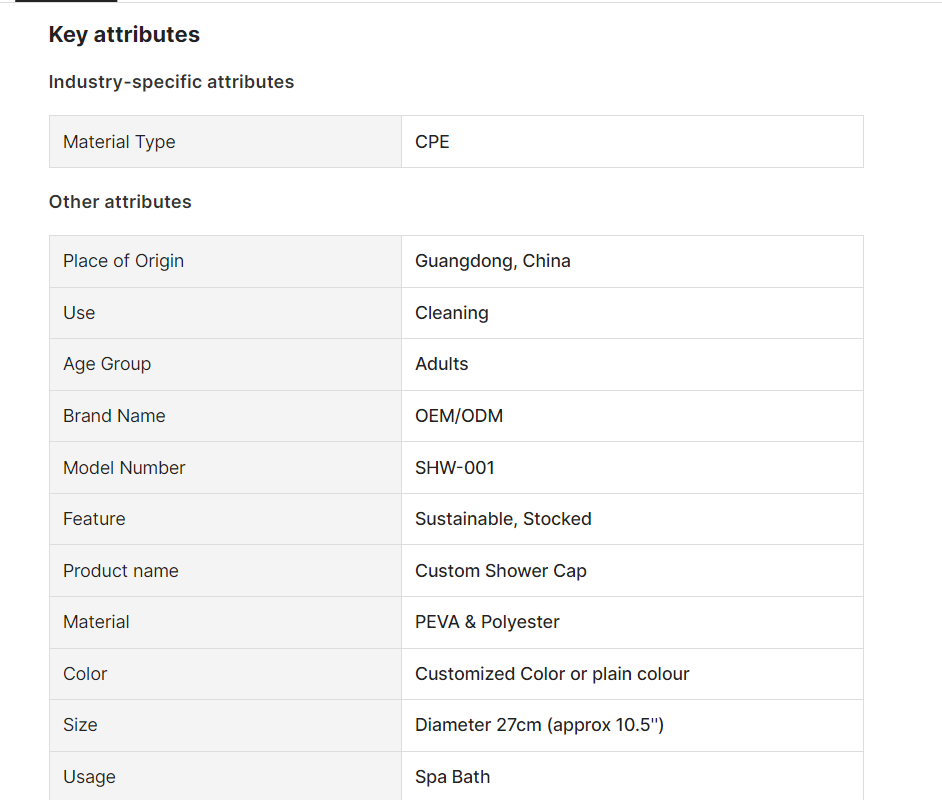
Task: Select the Cleaning value in Use row
Action: pyautogui.click(x=452, y=313)
